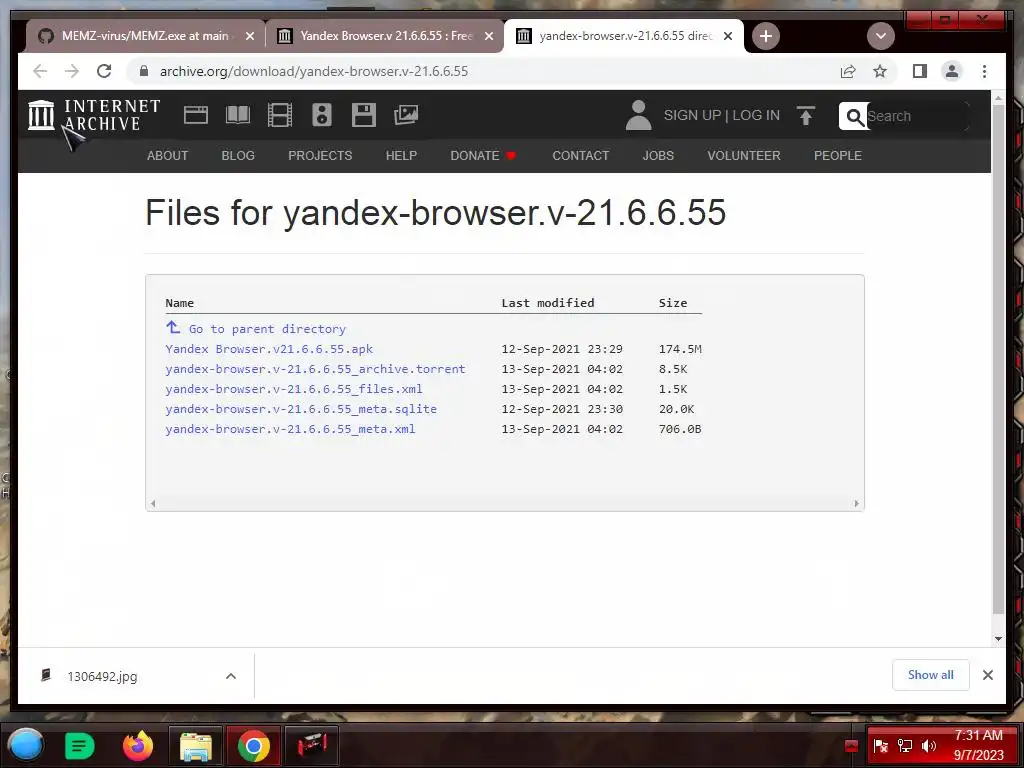Click the LOG IN link
The width and height of the screenshot is (1024, 768).
(x=756, y=115)
